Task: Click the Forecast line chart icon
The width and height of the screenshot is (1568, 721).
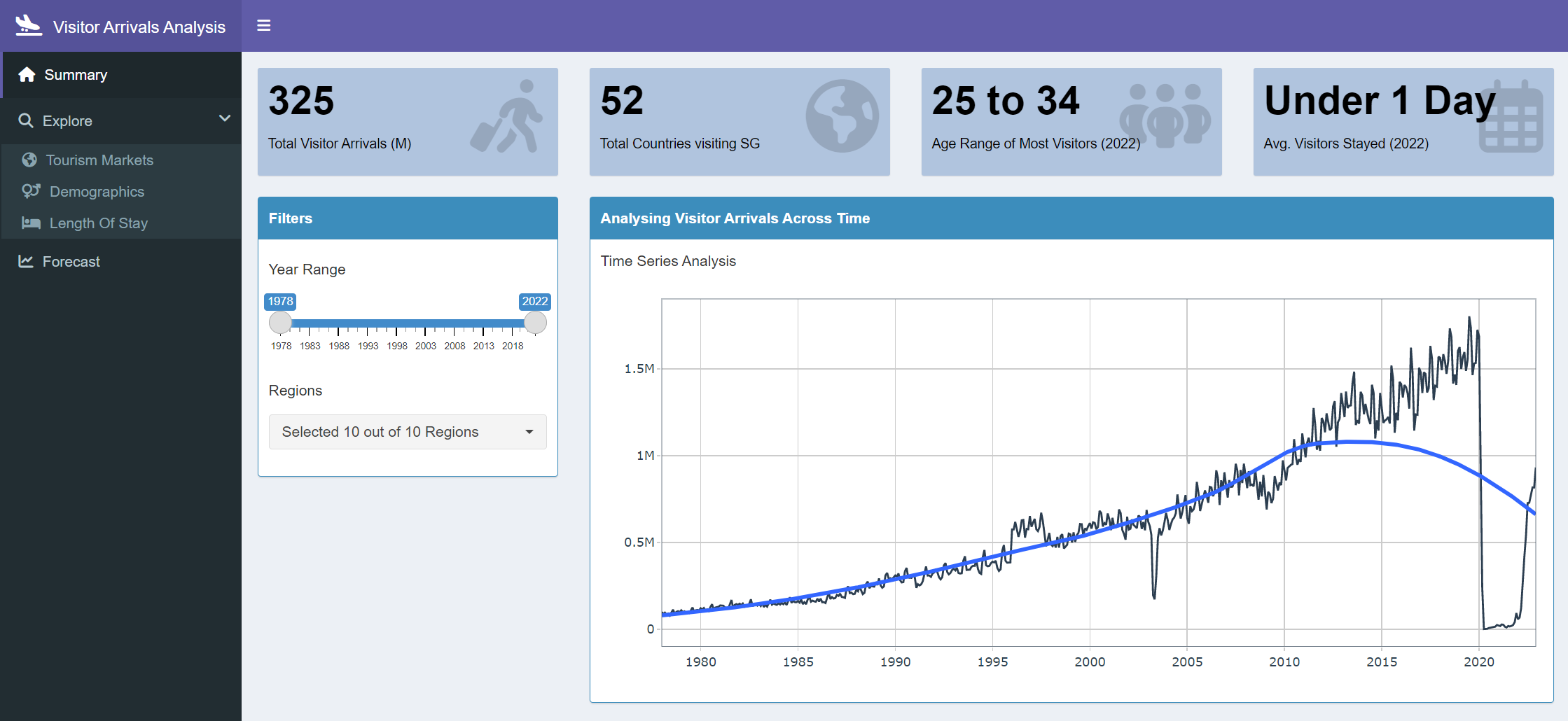Action: [x=26, y=262]
